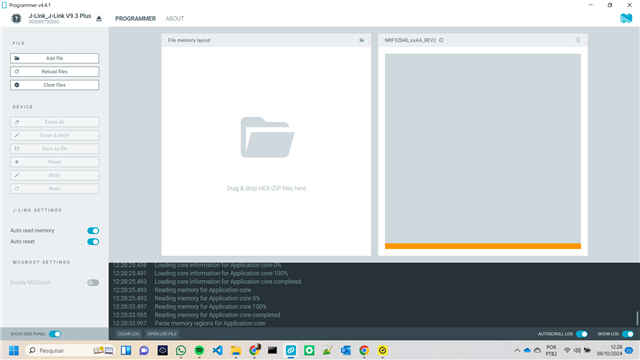This screenshot has height=360, width=640.
Task: Click the Open log file button
Action: click(162, 334)
